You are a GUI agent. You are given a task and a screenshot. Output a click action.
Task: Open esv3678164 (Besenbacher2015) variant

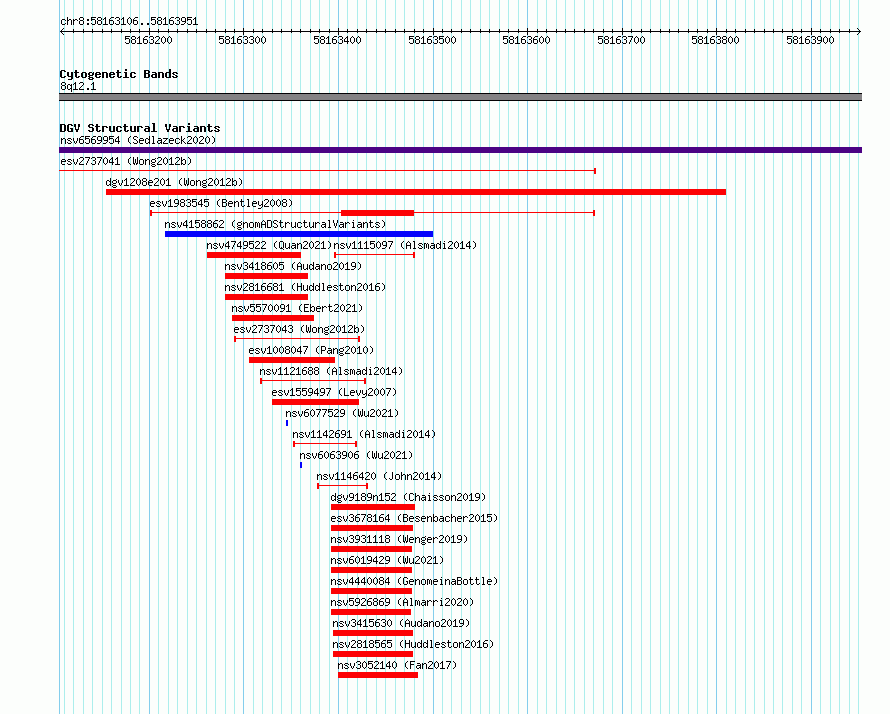tap(414, 518)
